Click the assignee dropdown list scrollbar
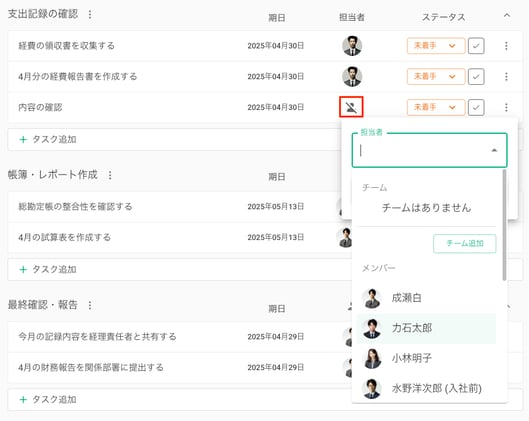 pos(504,225)
